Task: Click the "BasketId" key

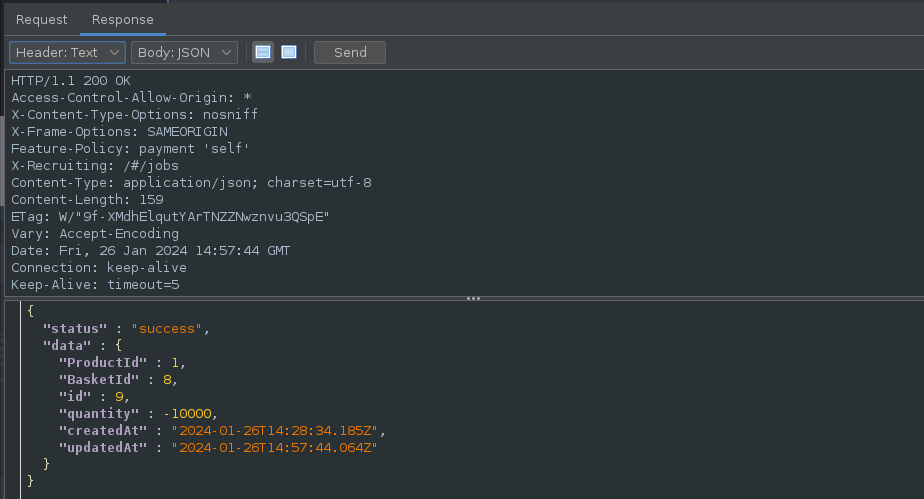Action: (x=98, y=380)
